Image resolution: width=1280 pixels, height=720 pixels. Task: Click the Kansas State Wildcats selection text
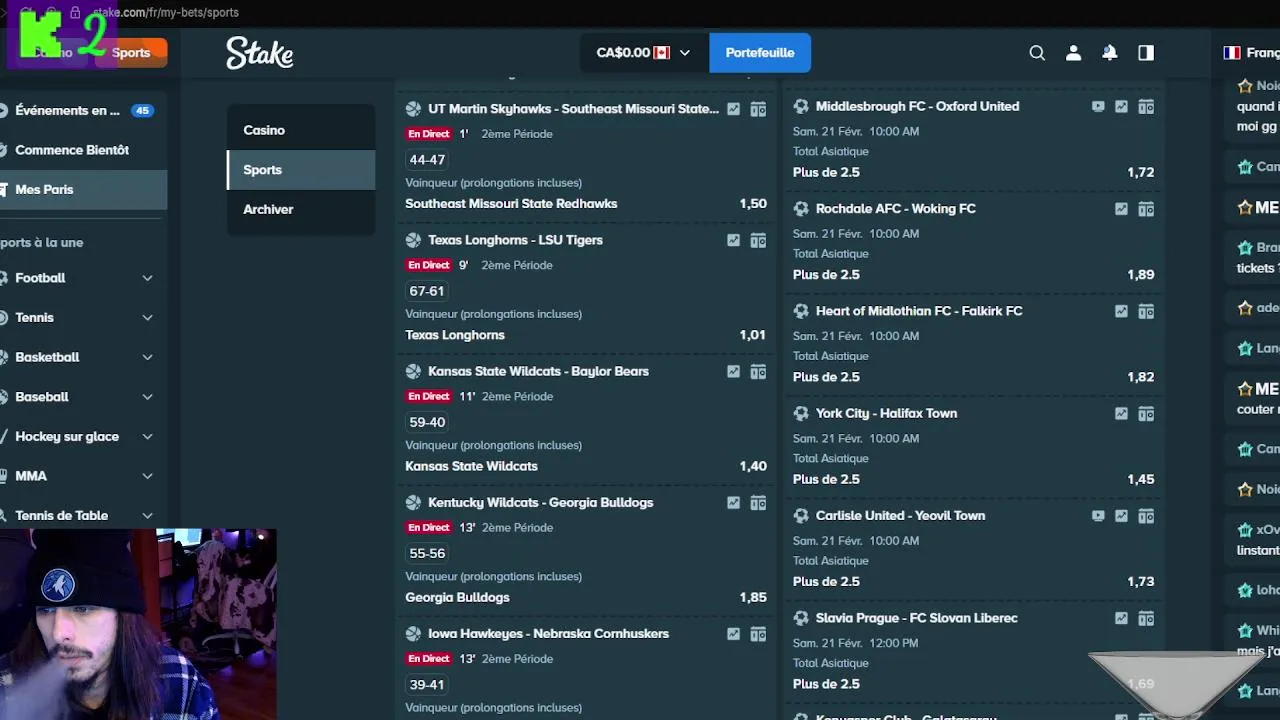point(471,466)
